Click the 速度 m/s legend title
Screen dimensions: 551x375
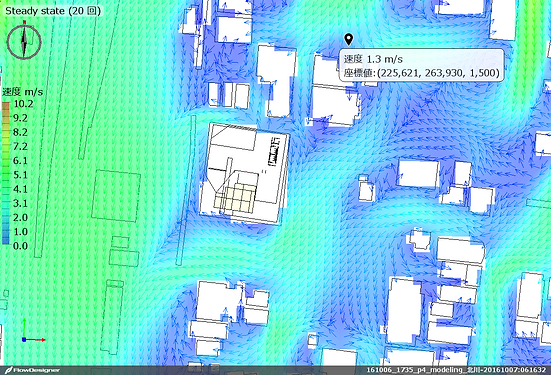(22, 92)
